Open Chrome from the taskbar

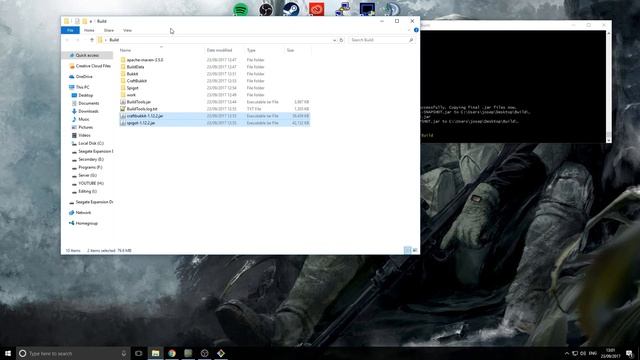point(172,353)
